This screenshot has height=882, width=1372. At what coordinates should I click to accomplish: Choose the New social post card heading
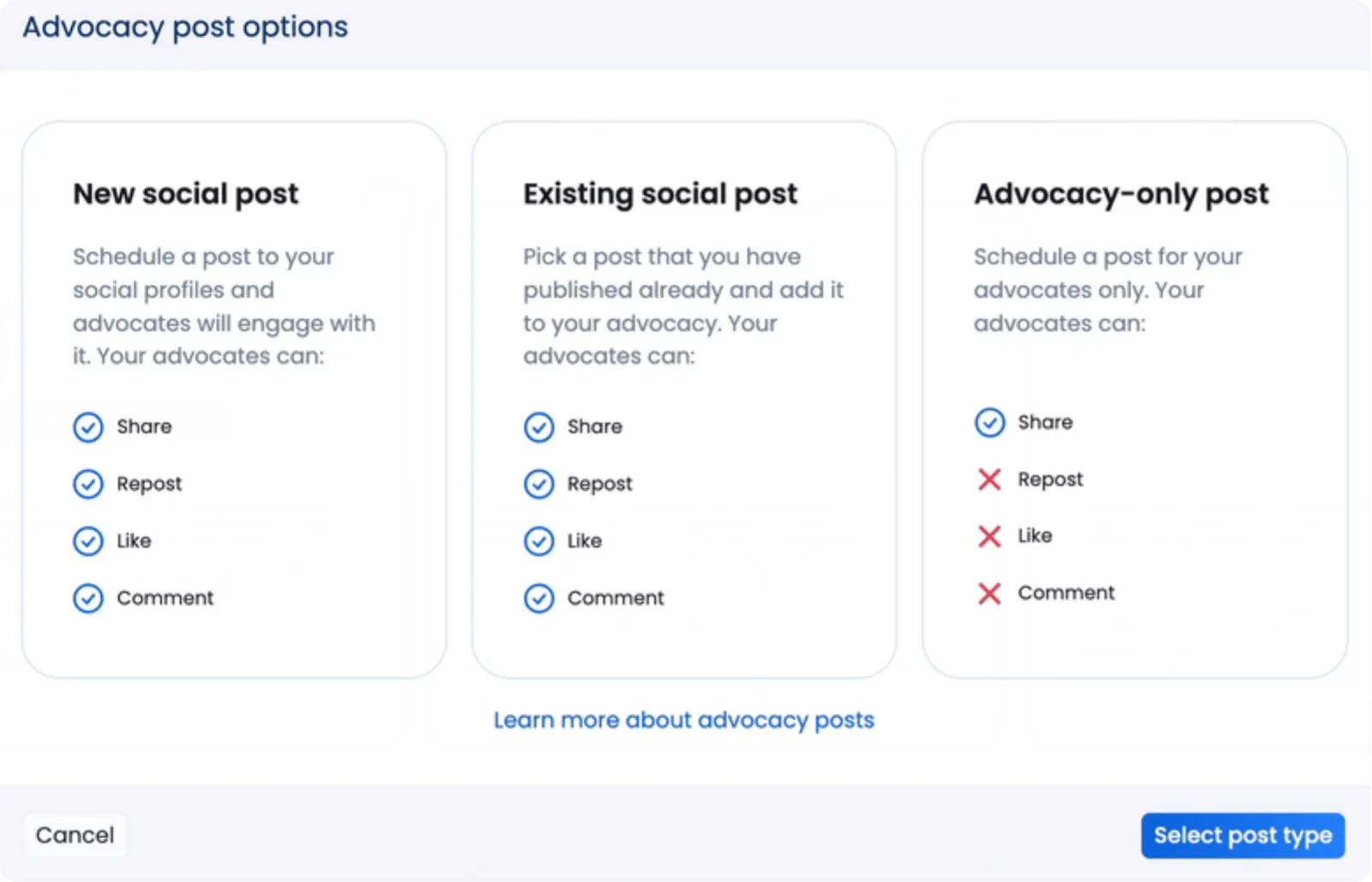[x=186, y=194]
